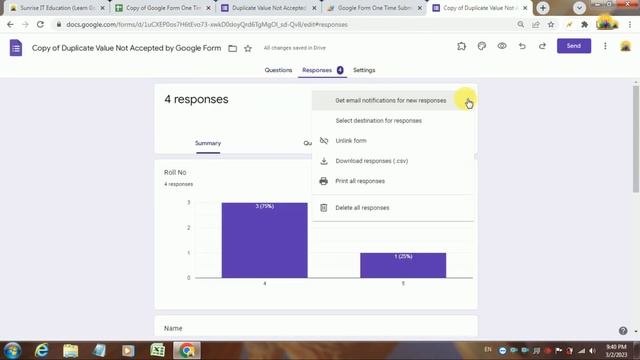Bookmark this page with star icon
The image size is (640, 360).
click(x=551, y=24)
